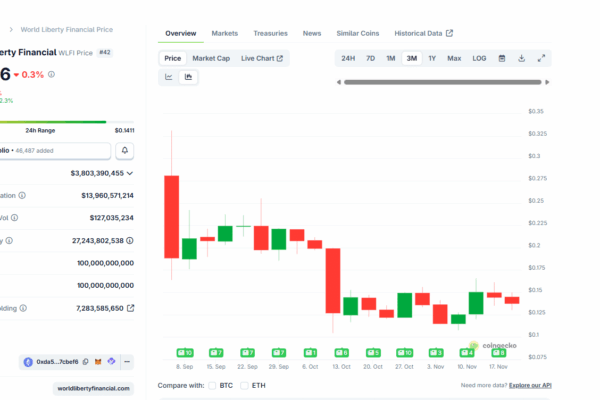This screenshot has height=400, width=600.
Task: Select the Market Cap chart option
Action: point(210,58)
